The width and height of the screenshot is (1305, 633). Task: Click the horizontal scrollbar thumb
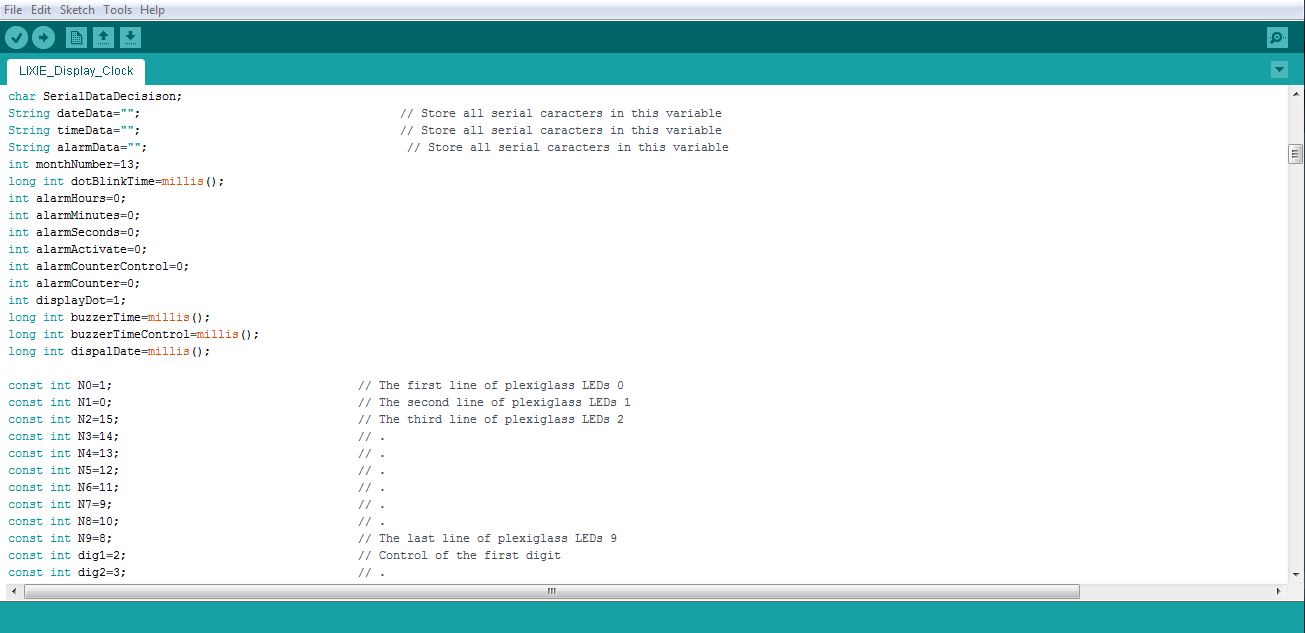pos(551,591)
